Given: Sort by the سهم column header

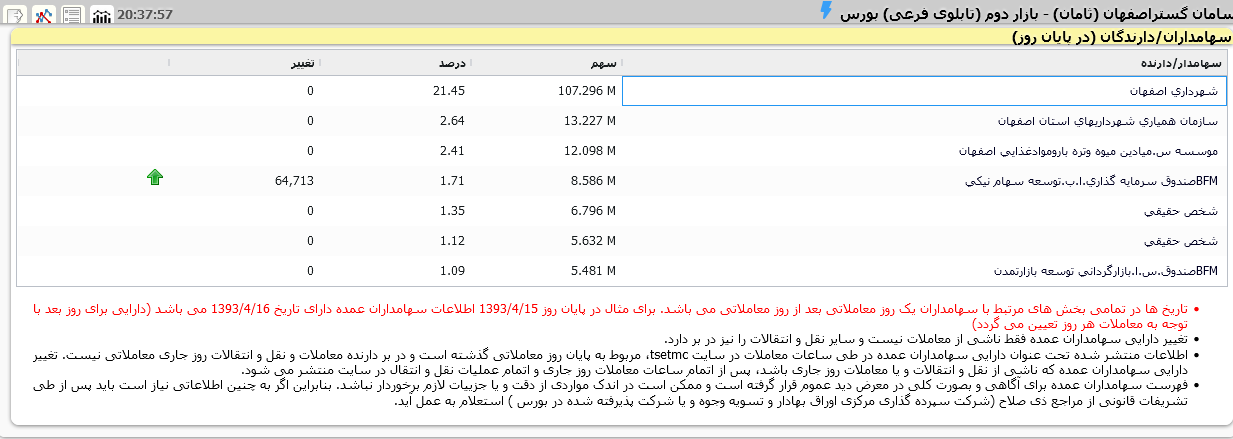Looking at the screenshot, I should [x=600, y=62].
